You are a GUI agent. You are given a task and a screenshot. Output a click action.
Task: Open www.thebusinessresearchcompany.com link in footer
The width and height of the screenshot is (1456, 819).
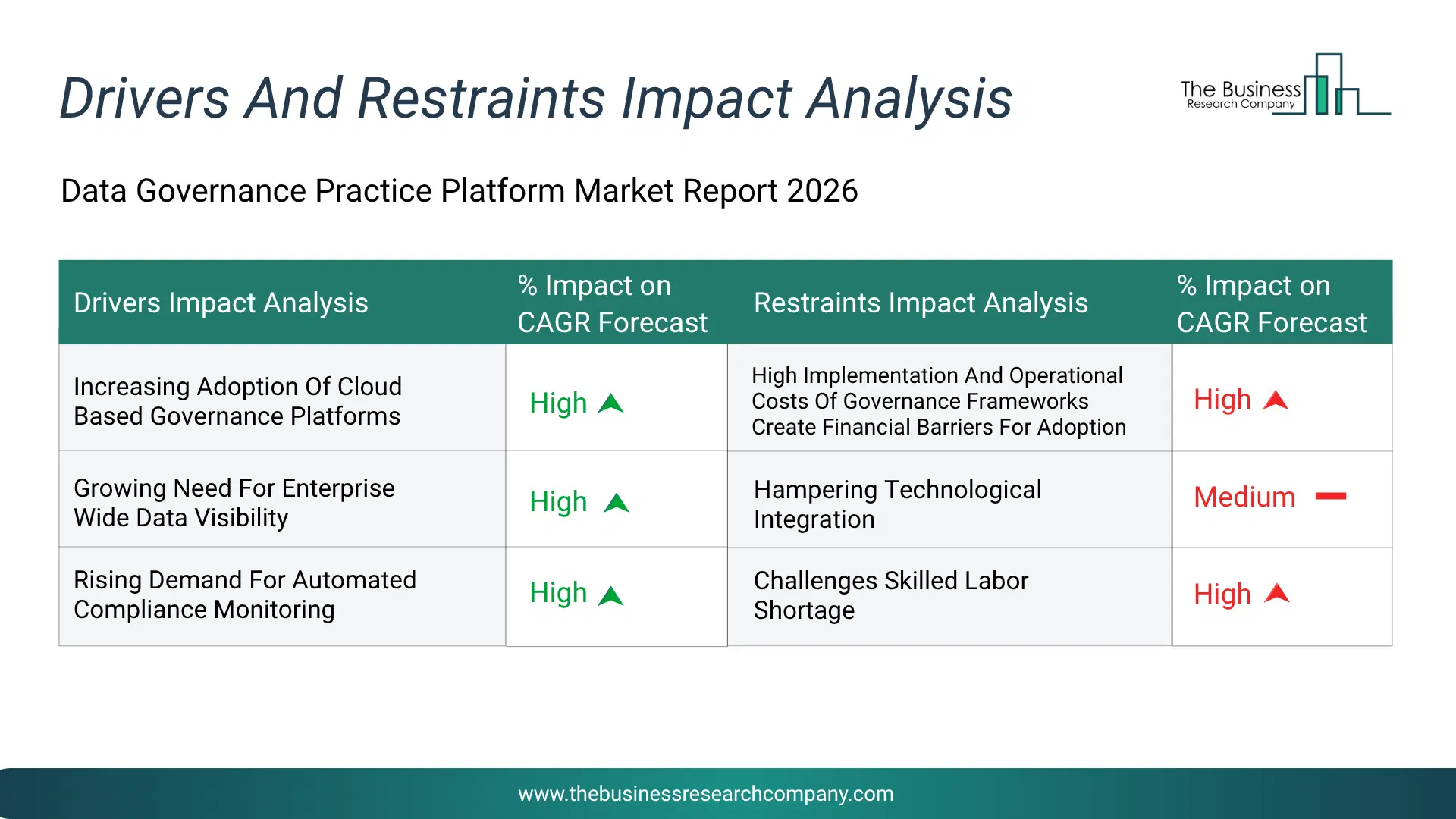[706, 793]
